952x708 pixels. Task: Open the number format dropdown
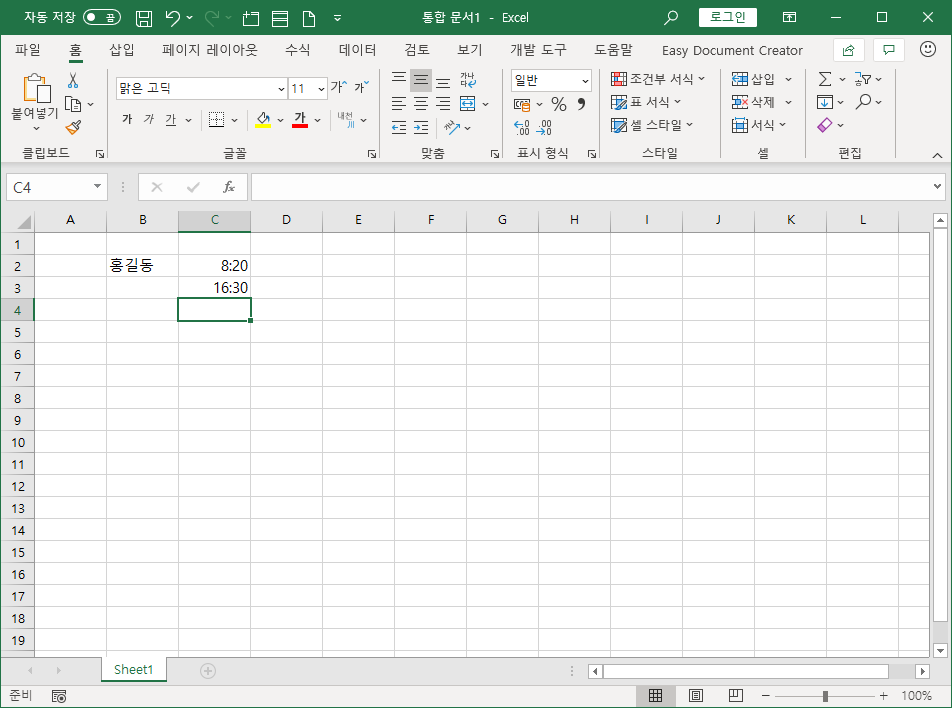tap(585, 80)
